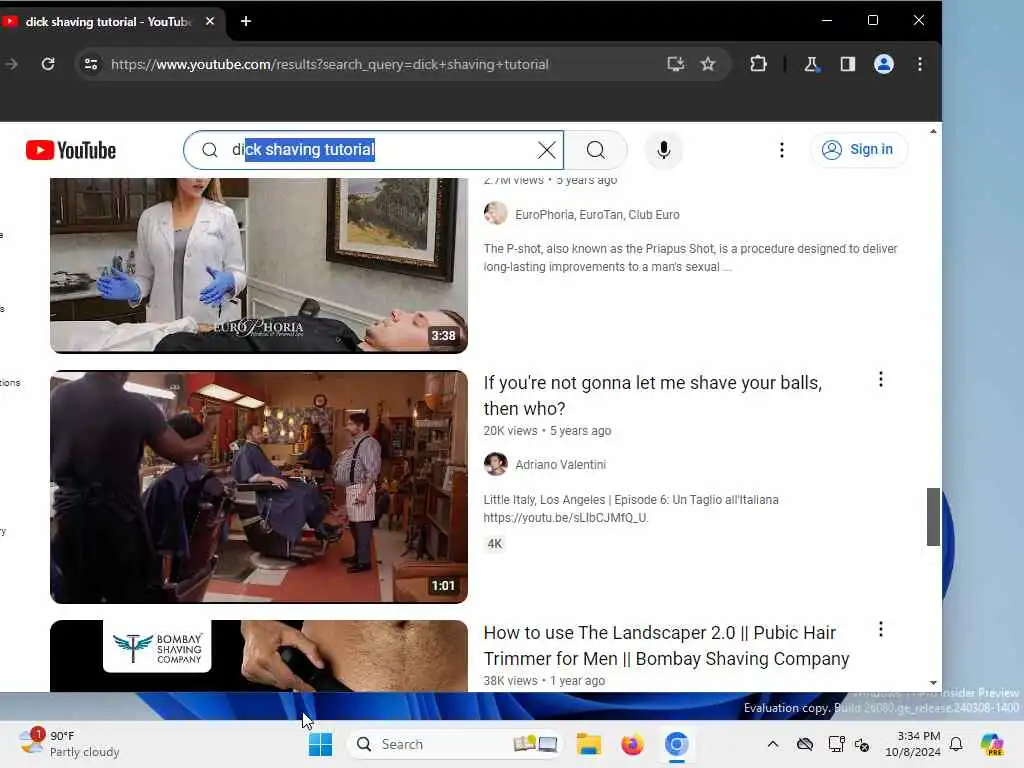The width and height of the screenshot is (1024, 768).
Task: Bookmark this page with star icon
Action: 708,64
